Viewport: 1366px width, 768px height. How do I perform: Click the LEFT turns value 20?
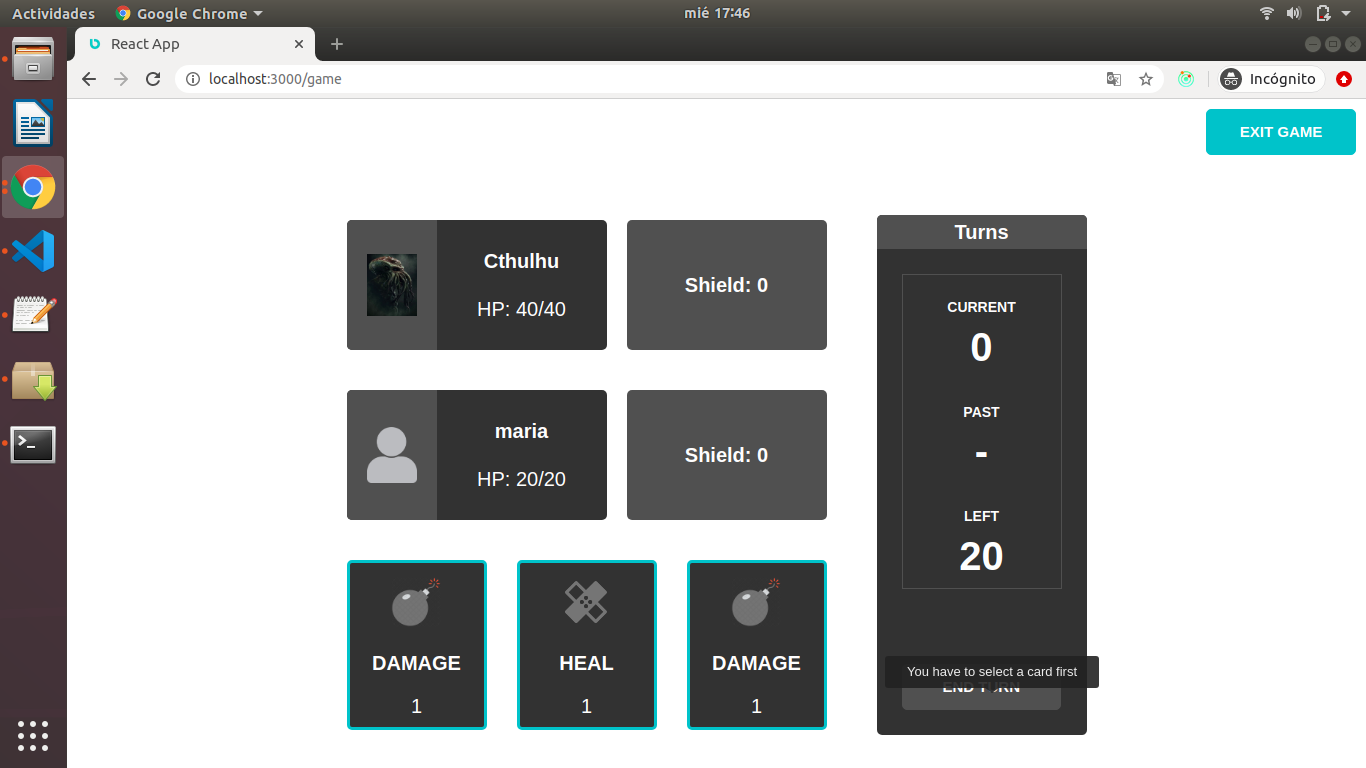(x=981, y=556)
